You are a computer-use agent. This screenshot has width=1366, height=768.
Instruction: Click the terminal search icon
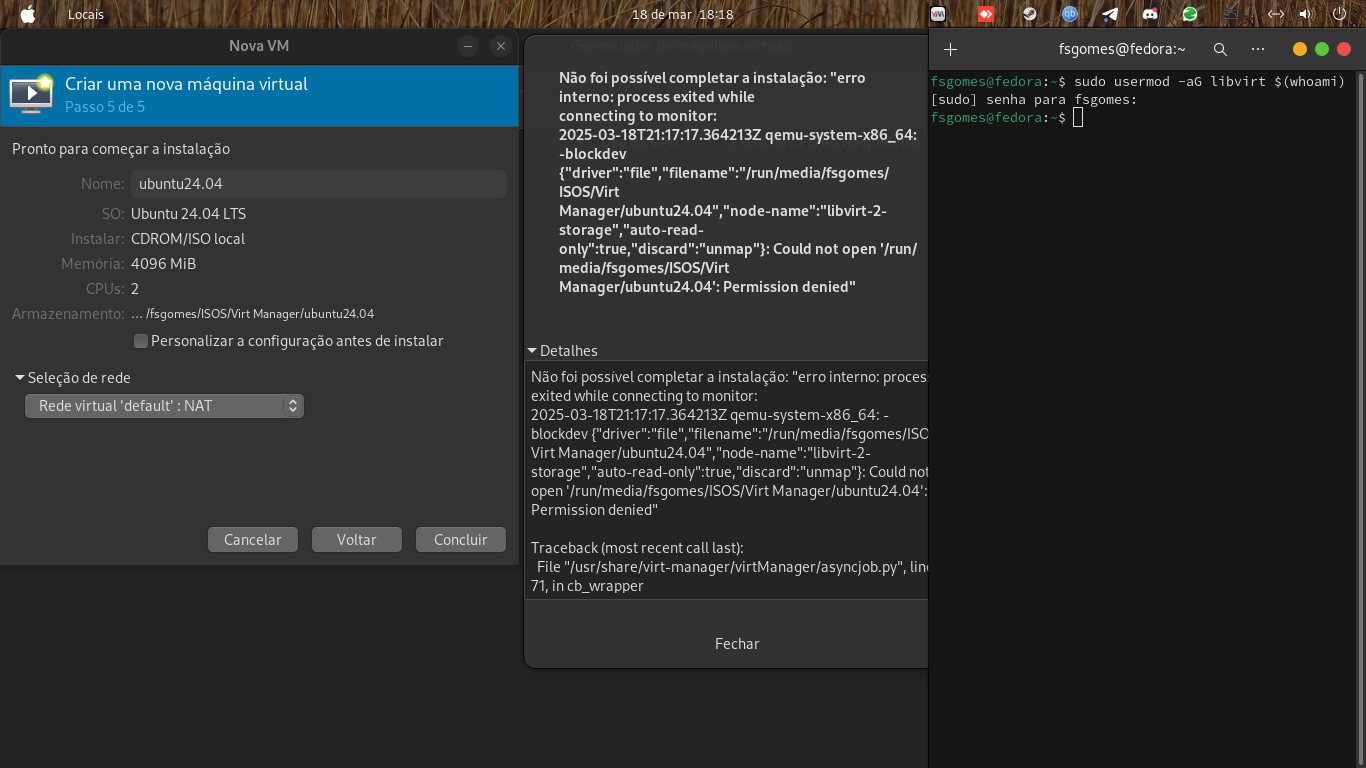1220,49
